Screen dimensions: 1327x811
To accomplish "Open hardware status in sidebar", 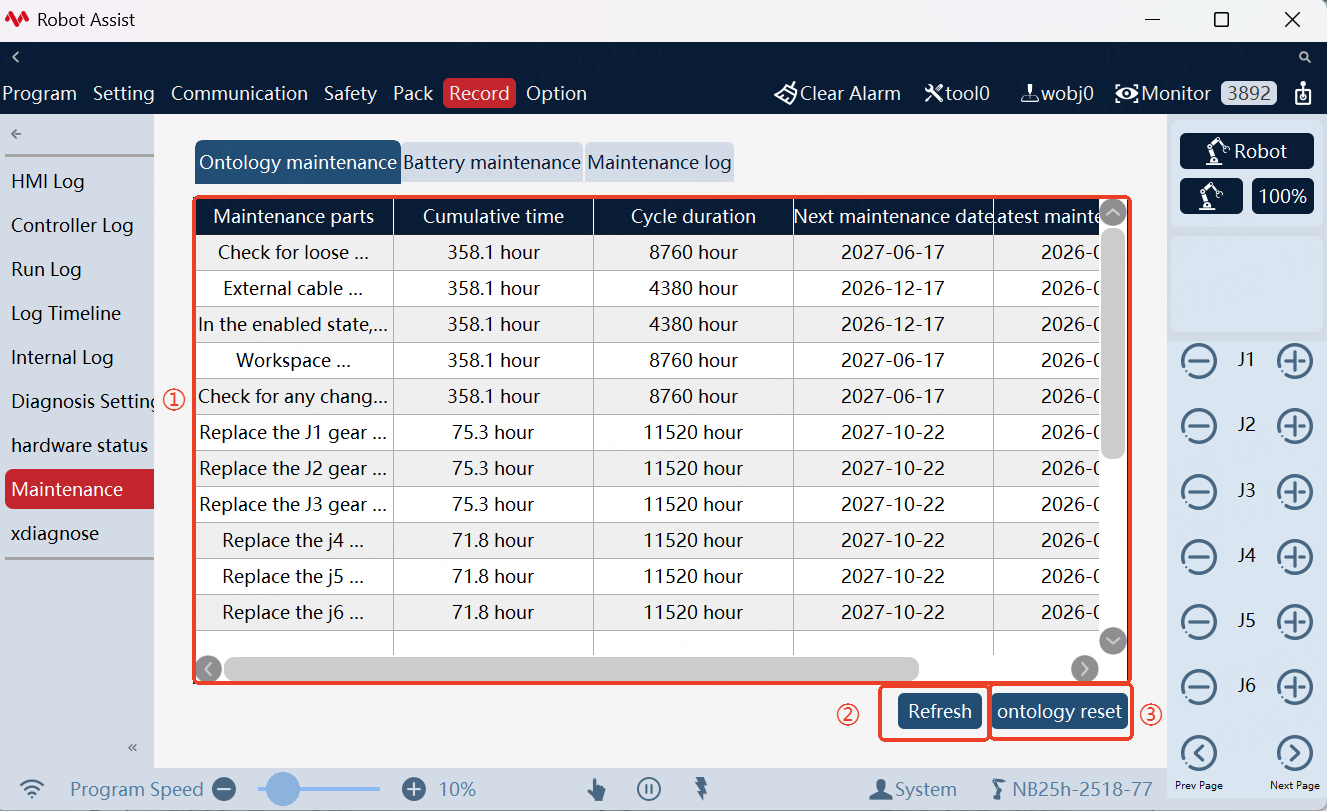I will click(79, 445).
